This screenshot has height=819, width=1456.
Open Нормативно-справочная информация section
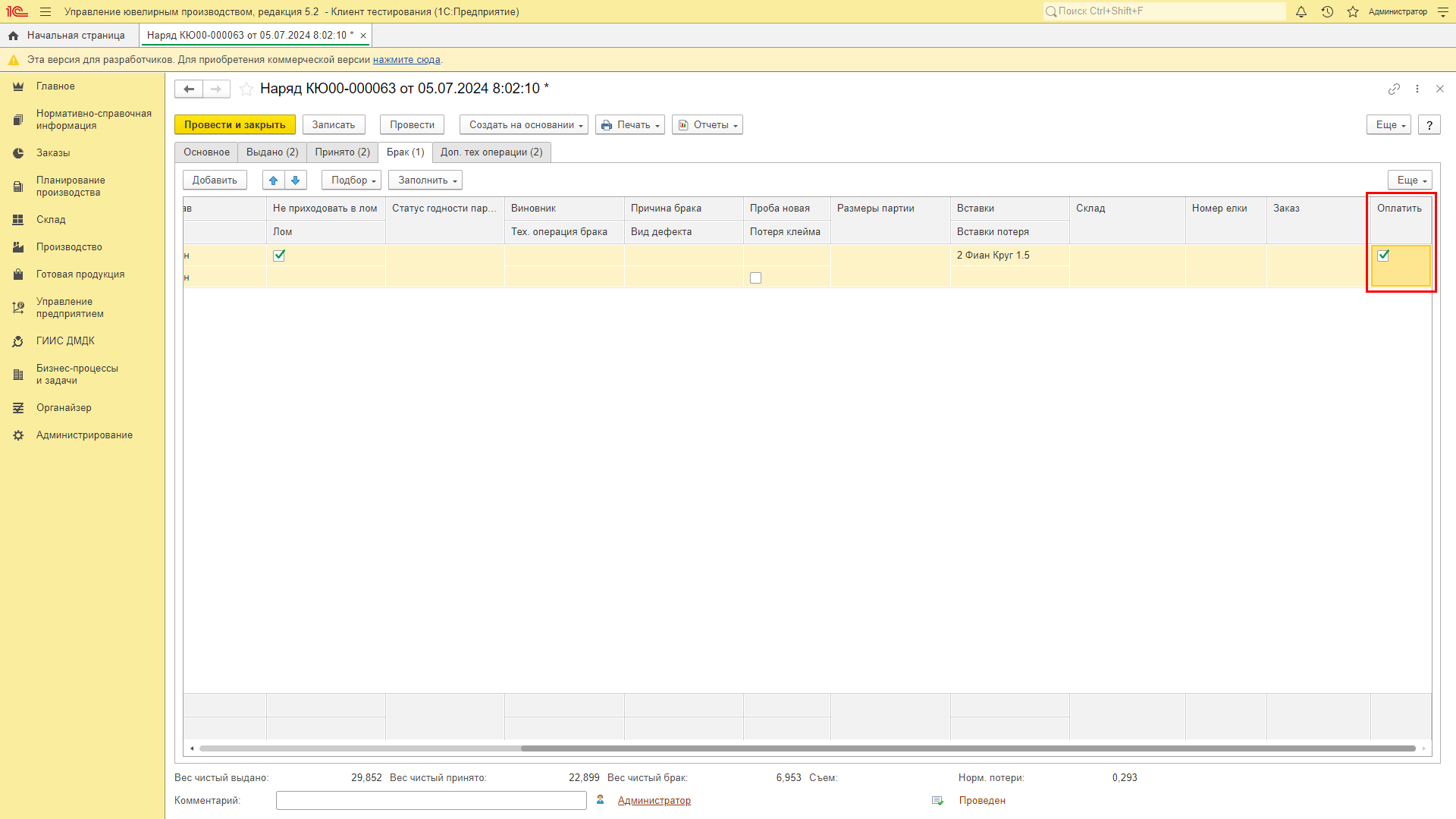pos(82,120)
